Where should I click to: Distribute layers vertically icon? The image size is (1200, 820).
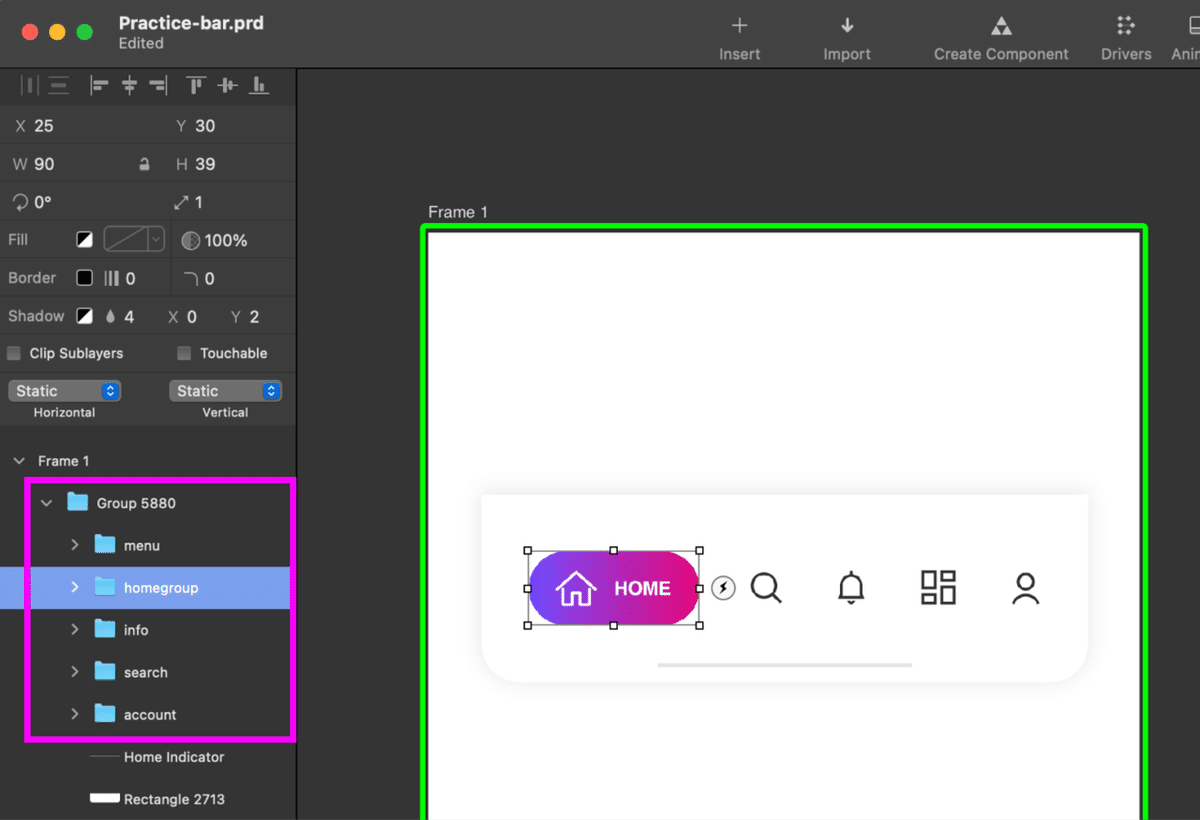59,86
